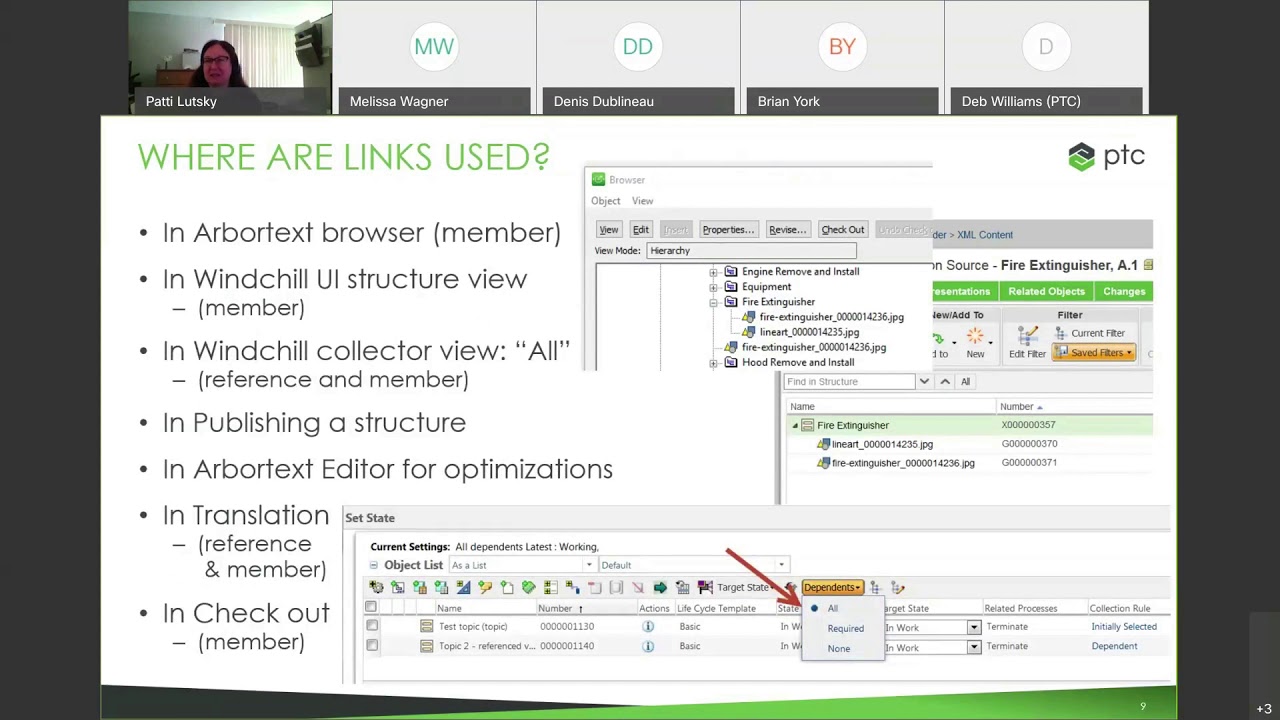This screenshot has width=1280, height=720.
Task: Click folder icon beside Hood Remove and Install
Action: (731, 363)
